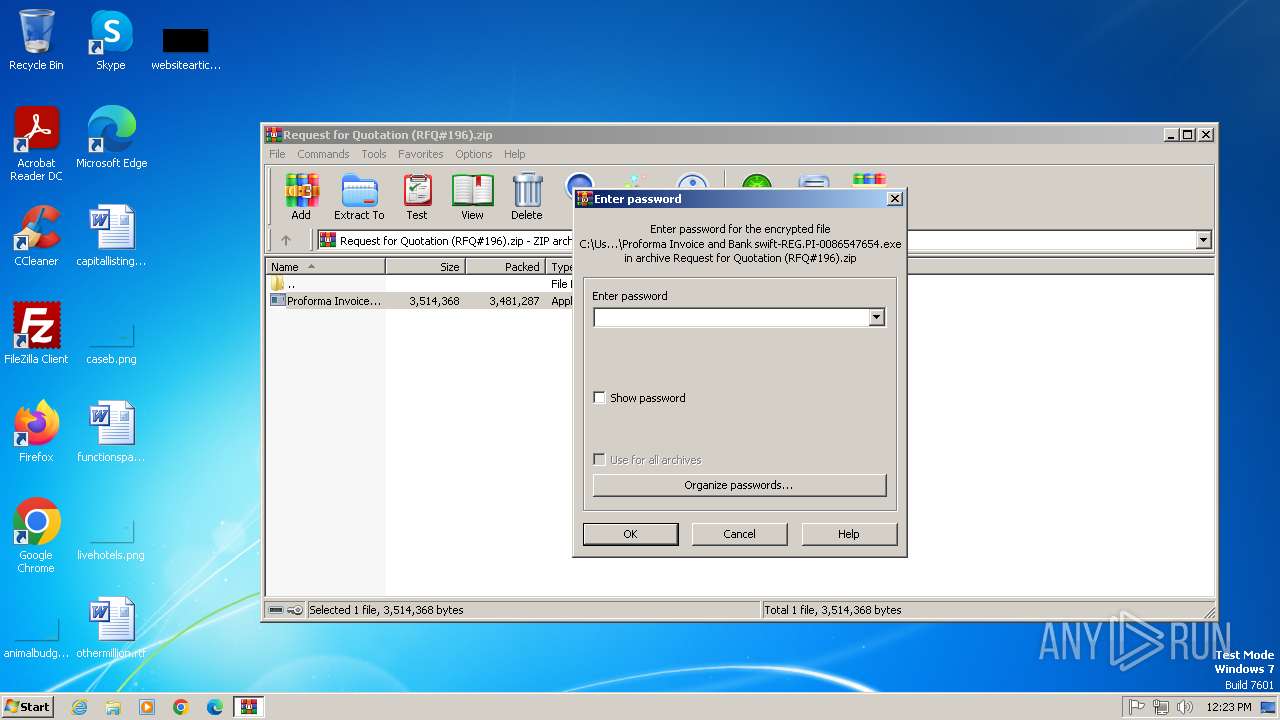Close the Enter password dialog
This screenshot has width=1280, height=720.
(x=895, y=199)
